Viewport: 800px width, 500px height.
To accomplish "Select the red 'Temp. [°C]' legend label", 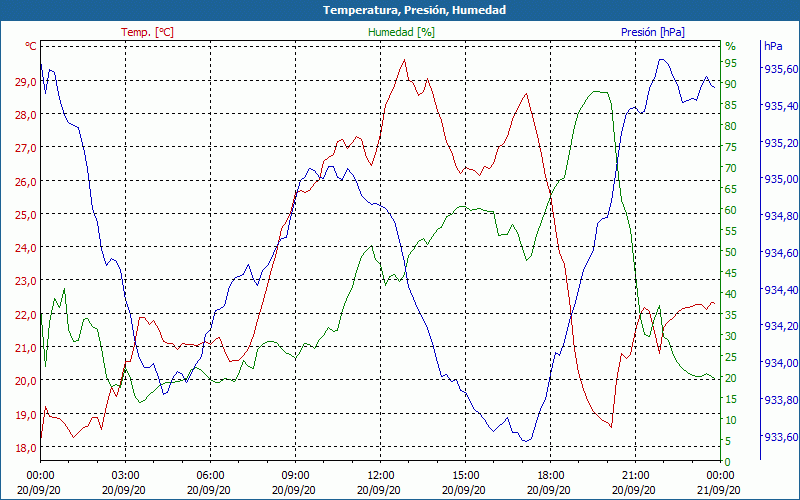I will [147, 32].
